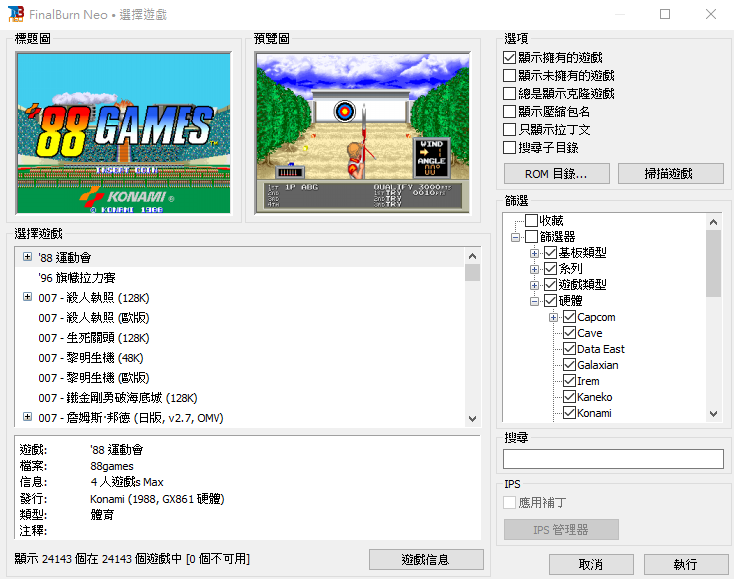Uncheck the 基板類型 filter checkbox
Screen dimensions: 734x579
(x=550, y=252)
